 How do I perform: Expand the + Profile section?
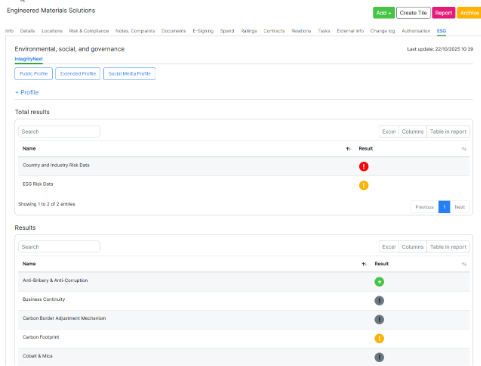(27, 92)
